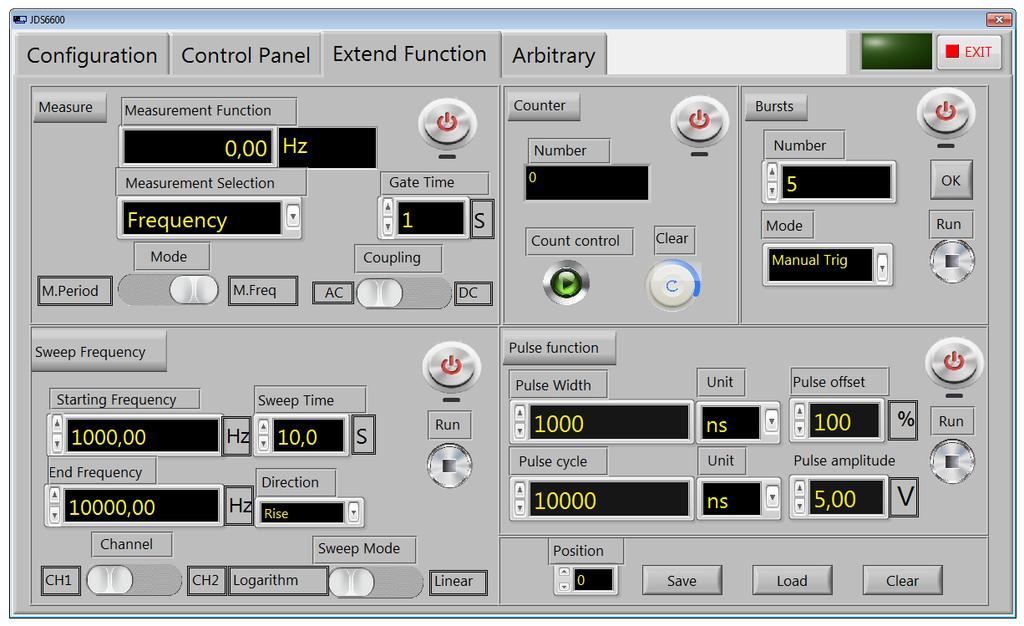Click the circular Clear counter knob
Screen dimensions: 1024x626
coord(673,286)
